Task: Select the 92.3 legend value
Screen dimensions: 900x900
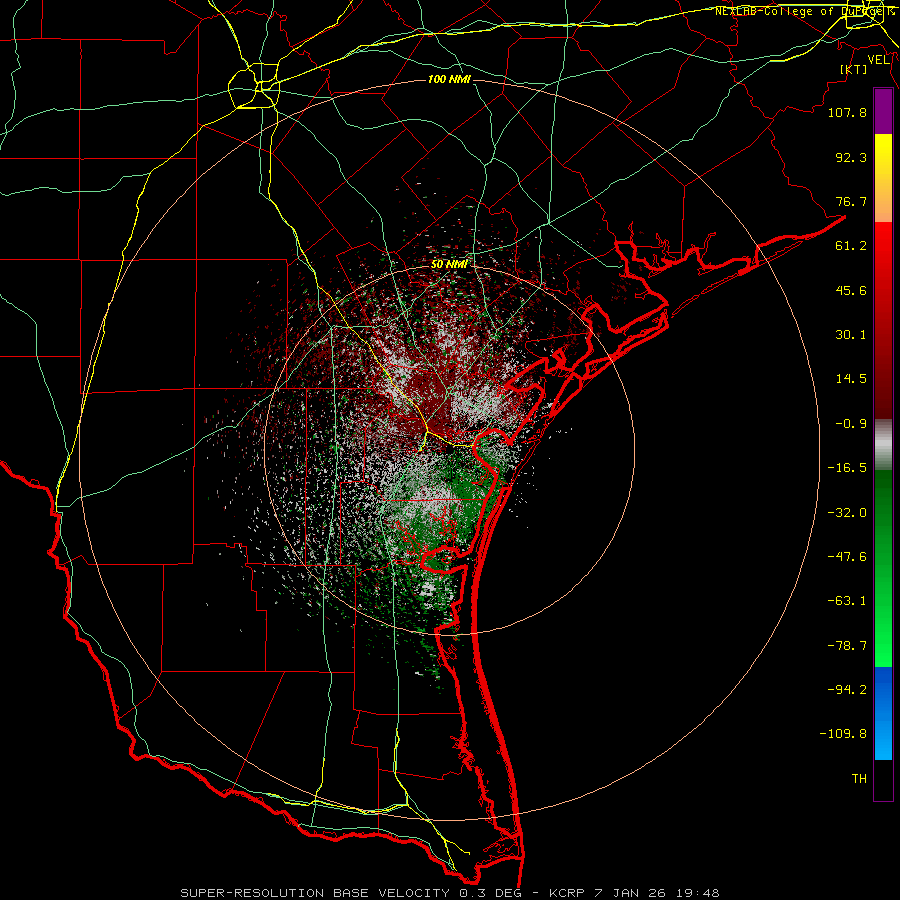Action: (851, 157)
